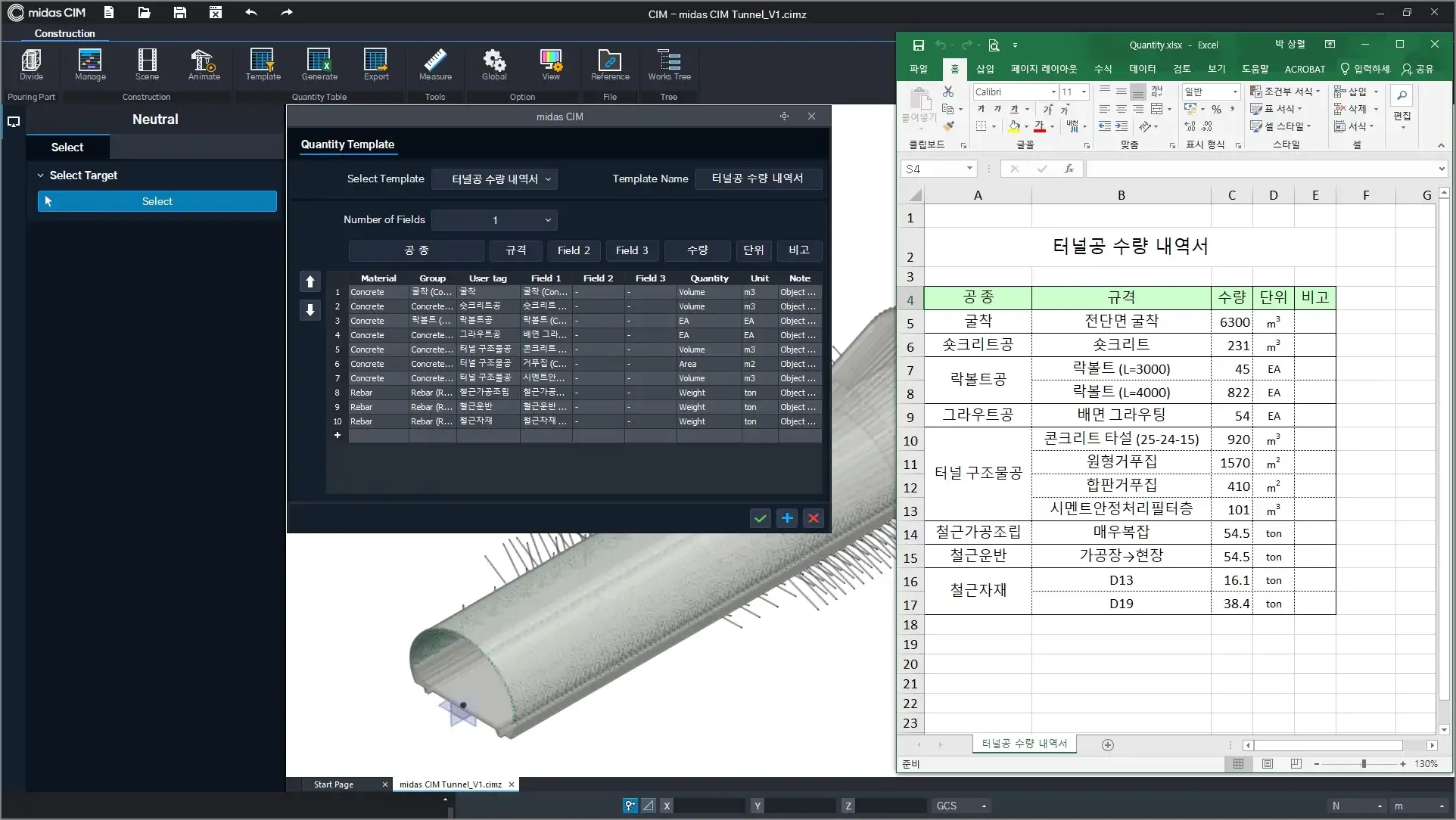Save the midas CIM project
1456x820 pixels.
point(180,12)
